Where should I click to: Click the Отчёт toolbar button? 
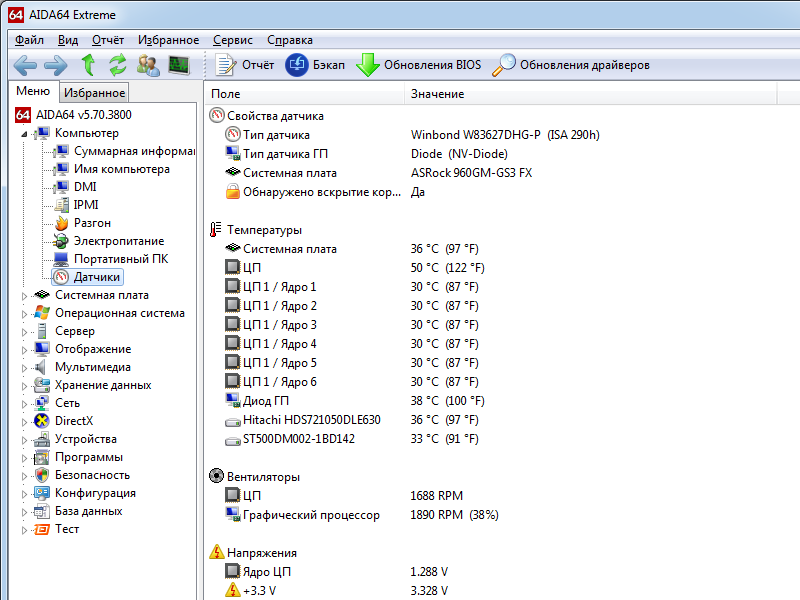pos(245,65)
